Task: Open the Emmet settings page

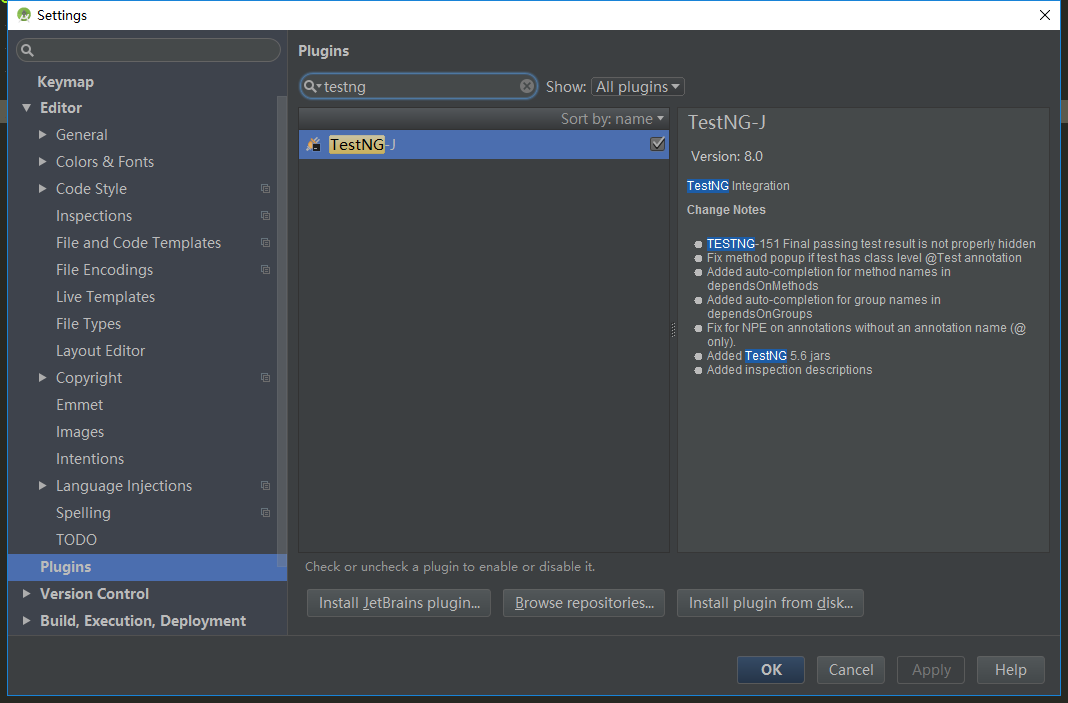Action: [x=80, y=405]
